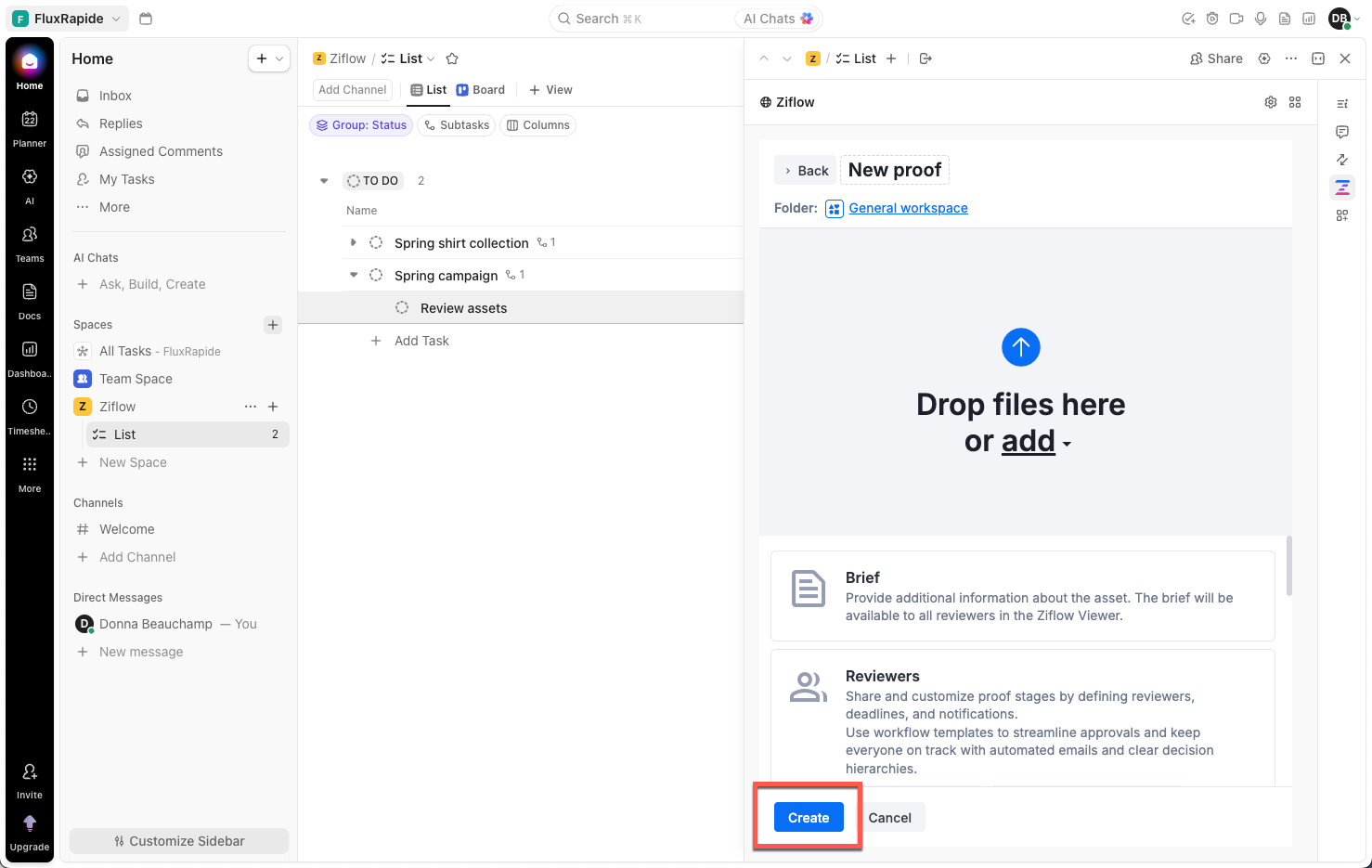Viewport: 1372px width, 868px height.
Task: Open the time tracker stopwatch icon
Action: tap(1212, 19)
